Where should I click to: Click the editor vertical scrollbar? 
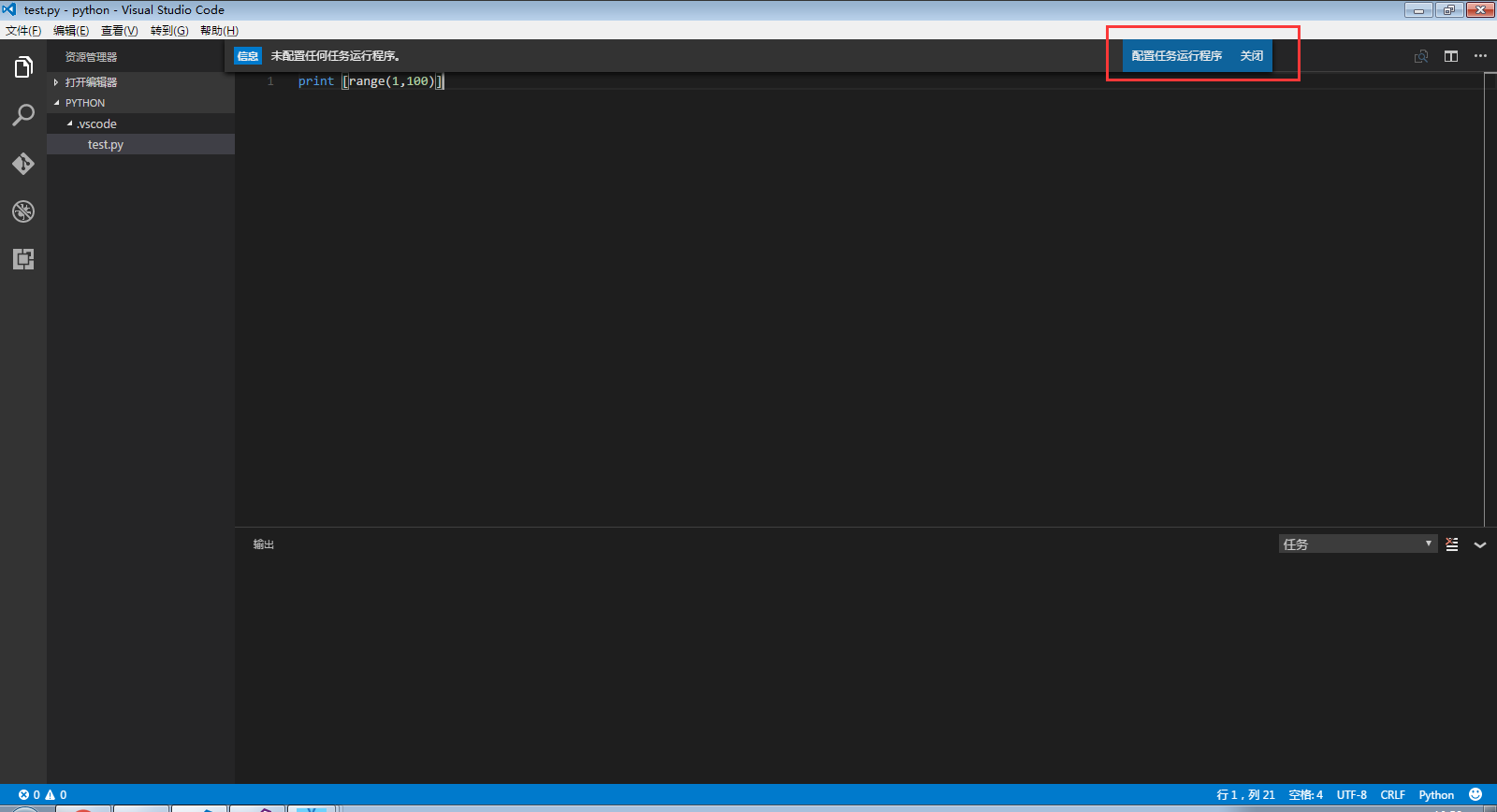[x=1490, y=299]
